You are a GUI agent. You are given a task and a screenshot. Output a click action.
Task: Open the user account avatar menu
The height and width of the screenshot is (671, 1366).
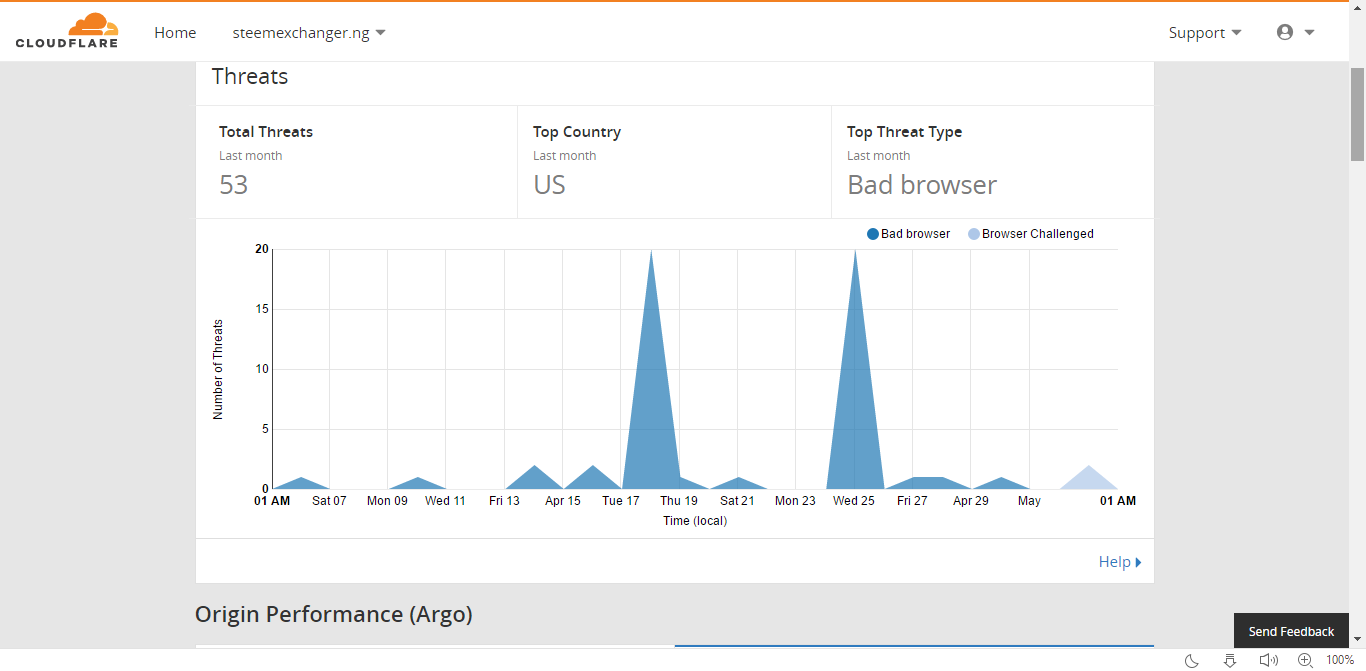[x=1285, y=32]
